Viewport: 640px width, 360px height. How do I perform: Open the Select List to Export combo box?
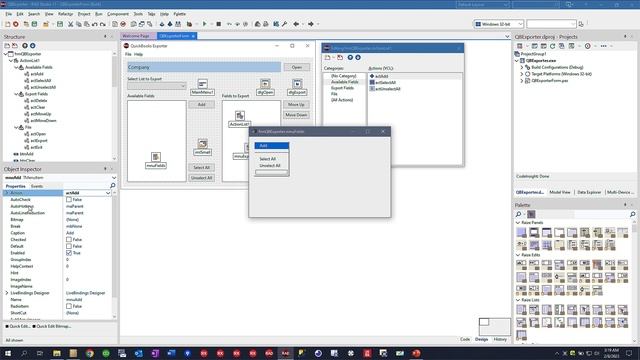157,86
